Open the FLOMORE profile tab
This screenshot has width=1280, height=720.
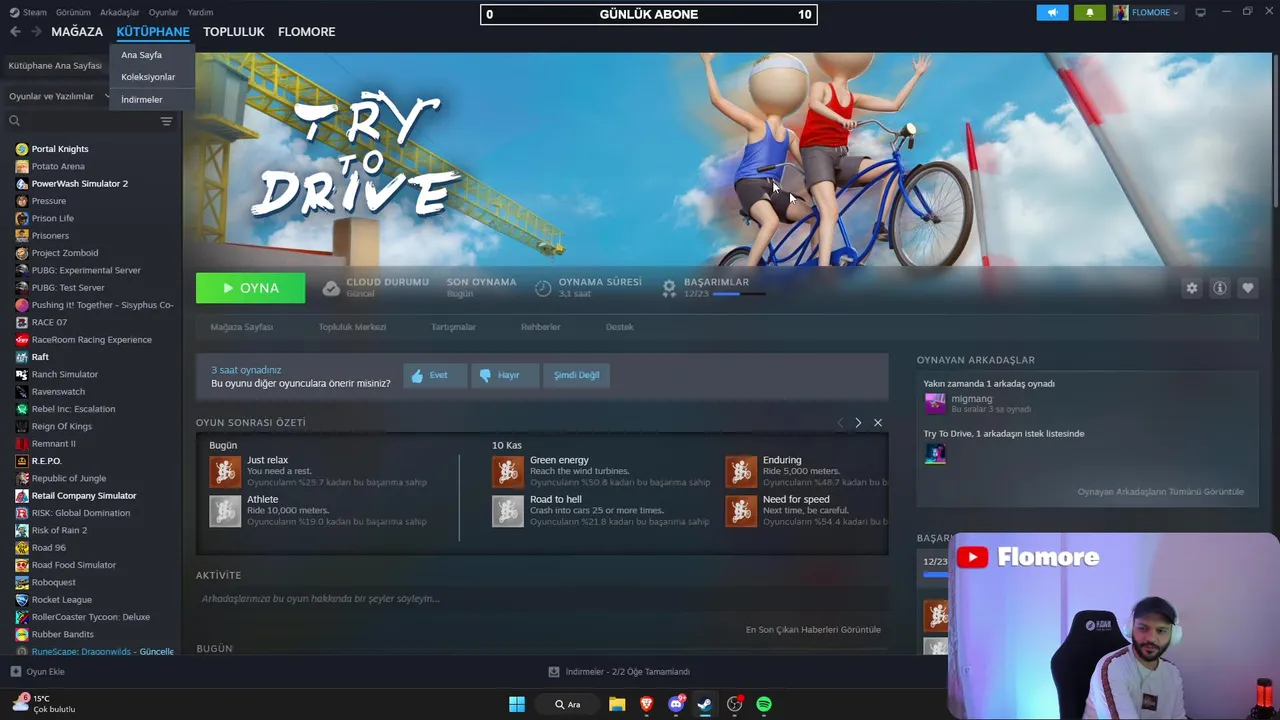point(306,32)
